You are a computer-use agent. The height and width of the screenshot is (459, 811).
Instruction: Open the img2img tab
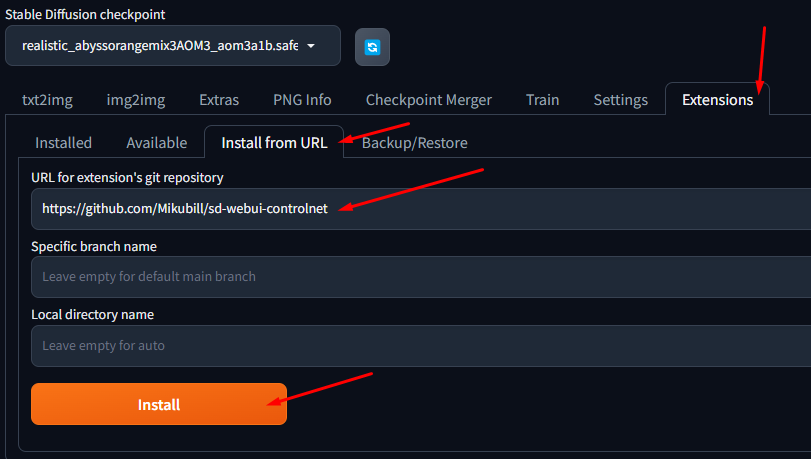click(136, 100)
